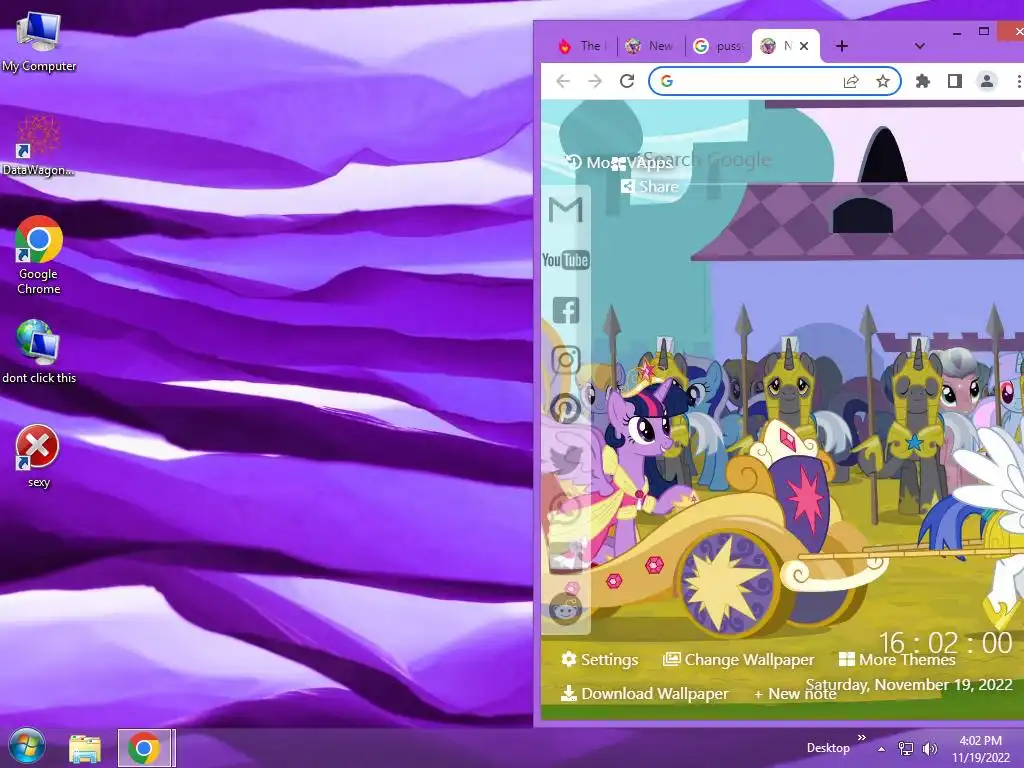1024x768 pixels.
Task: Open a new tab with the plus button
Action: (842, 46)
